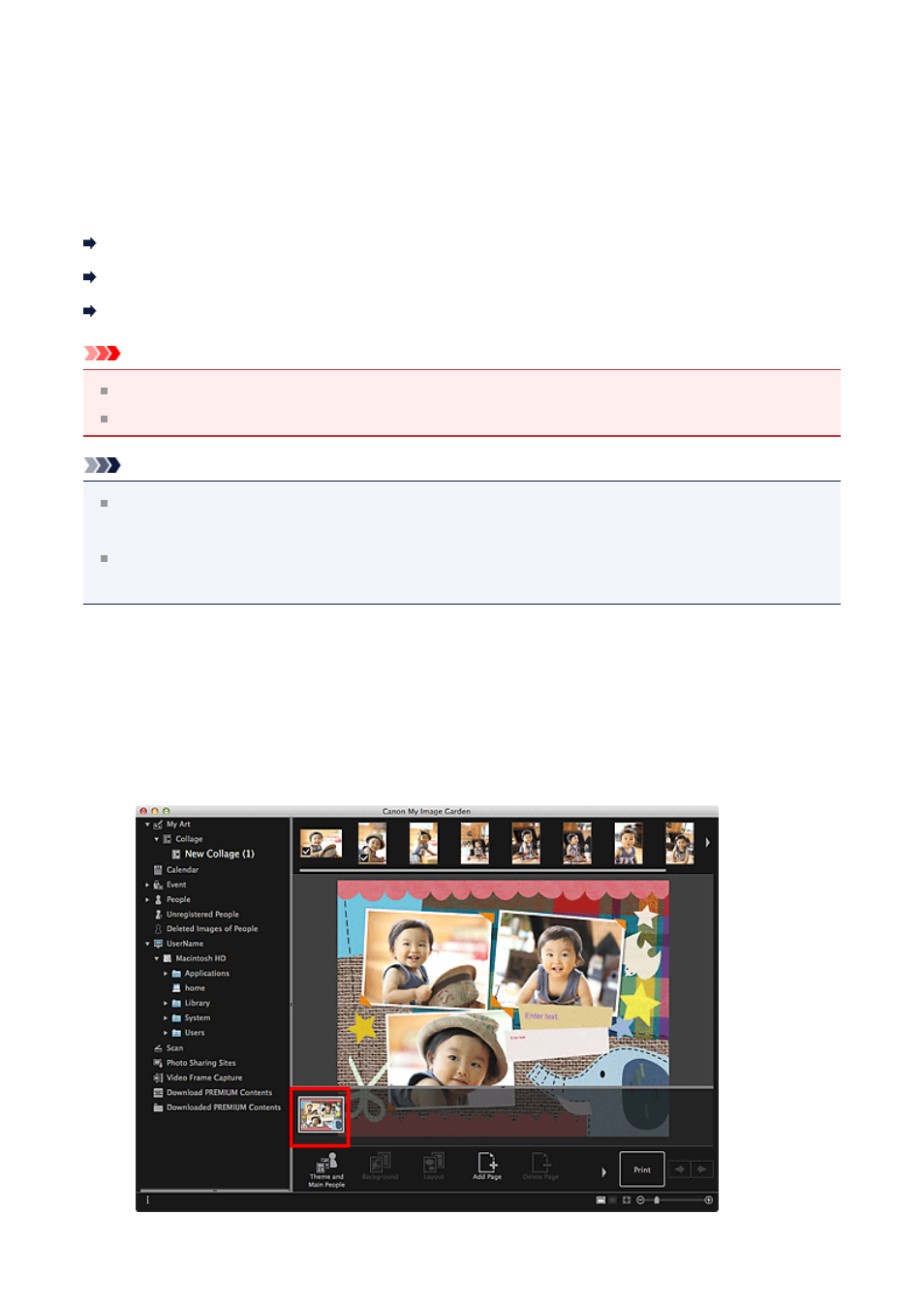
Task: Collapse the Macintosh HD node
Action: tap(157, 958)
